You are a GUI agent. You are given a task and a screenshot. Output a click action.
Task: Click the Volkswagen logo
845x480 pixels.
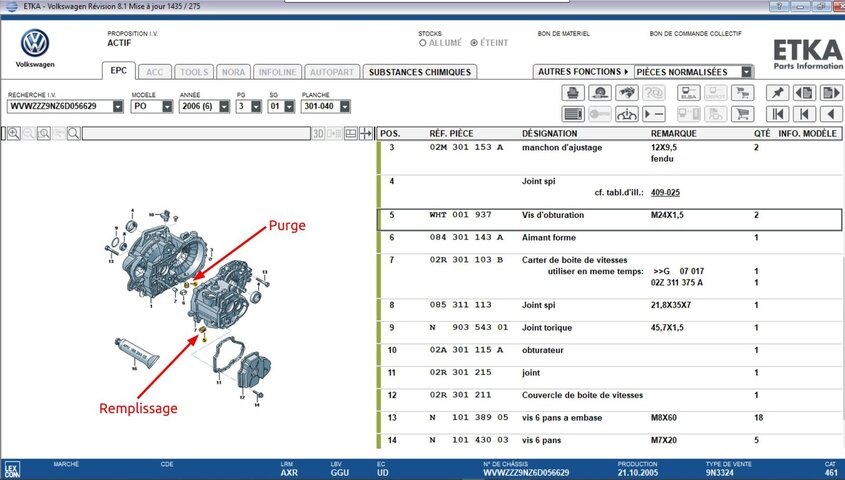point(35,44)
